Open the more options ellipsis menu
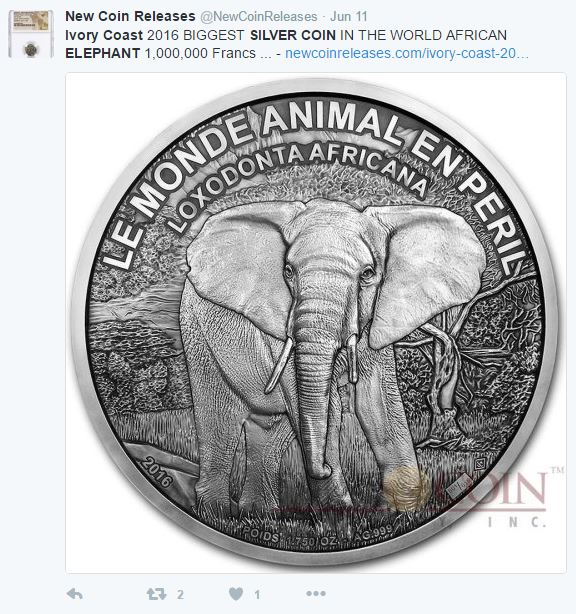 pyautogui.click(x=316, y=594)
